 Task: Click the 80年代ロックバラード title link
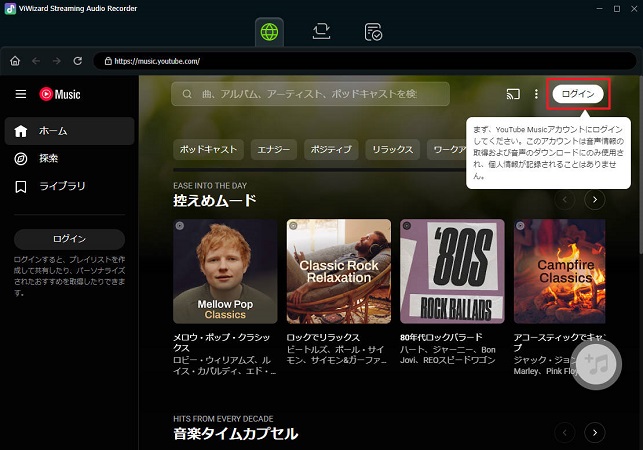[x=442, y=337]
